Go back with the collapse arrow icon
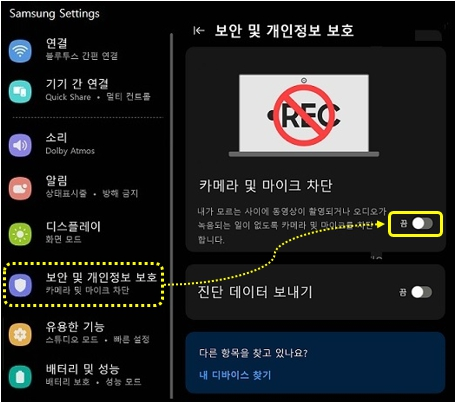 pyautogui.click(x=199, y=31)
